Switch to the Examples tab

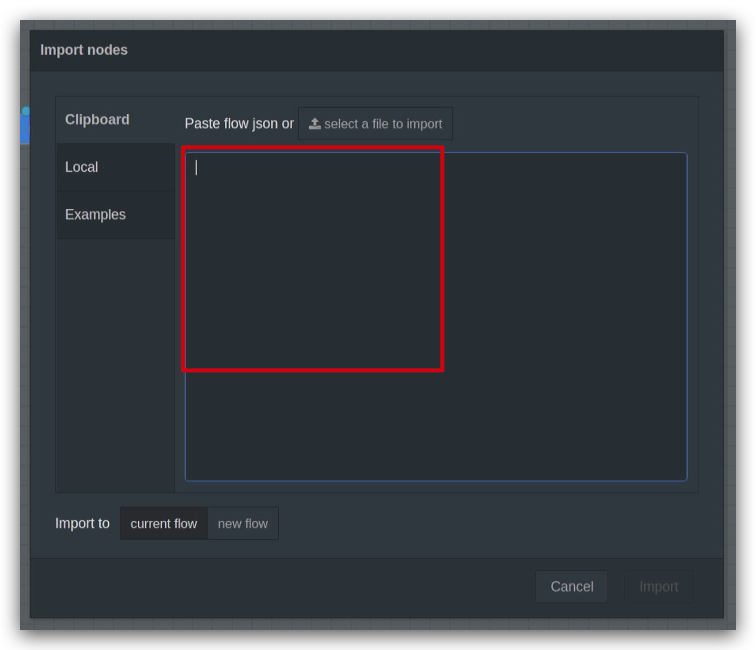tap(115, 215)
